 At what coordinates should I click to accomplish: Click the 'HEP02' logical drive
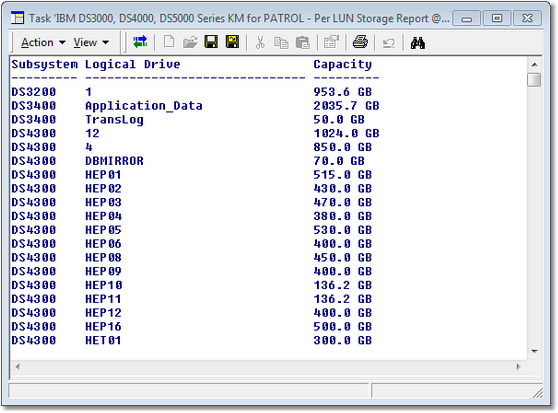(x=103, y=189)
